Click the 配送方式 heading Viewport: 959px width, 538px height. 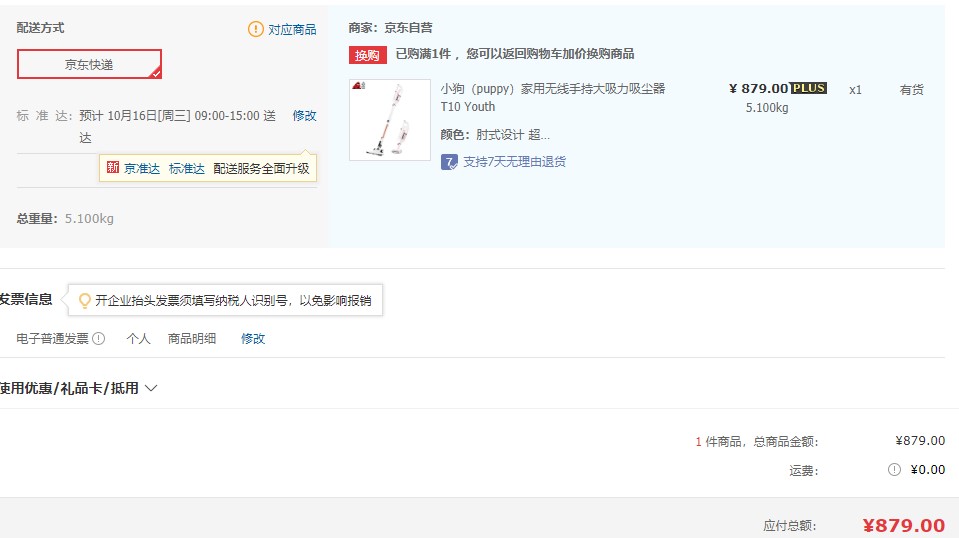click(40, 28)
